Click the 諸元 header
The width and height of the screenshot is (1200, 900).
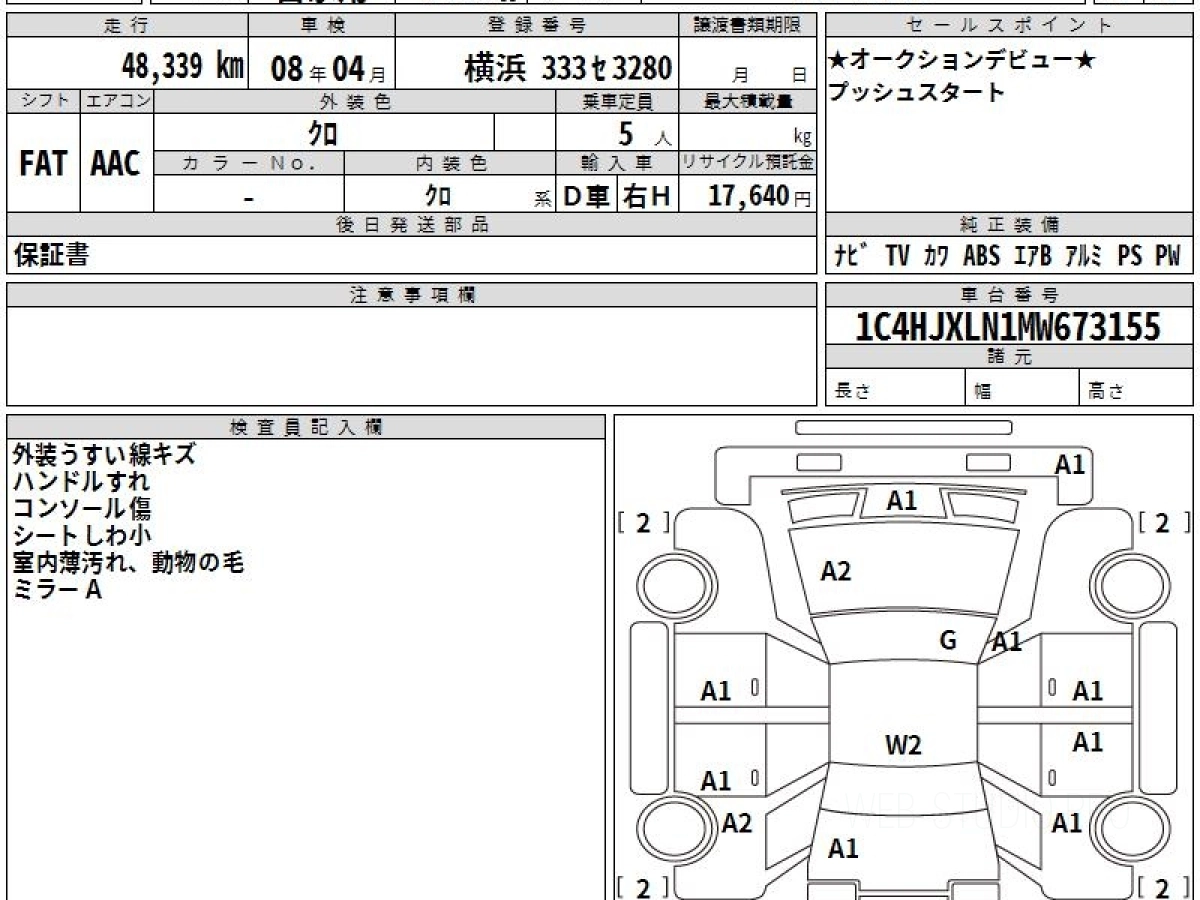(1009, 357)
